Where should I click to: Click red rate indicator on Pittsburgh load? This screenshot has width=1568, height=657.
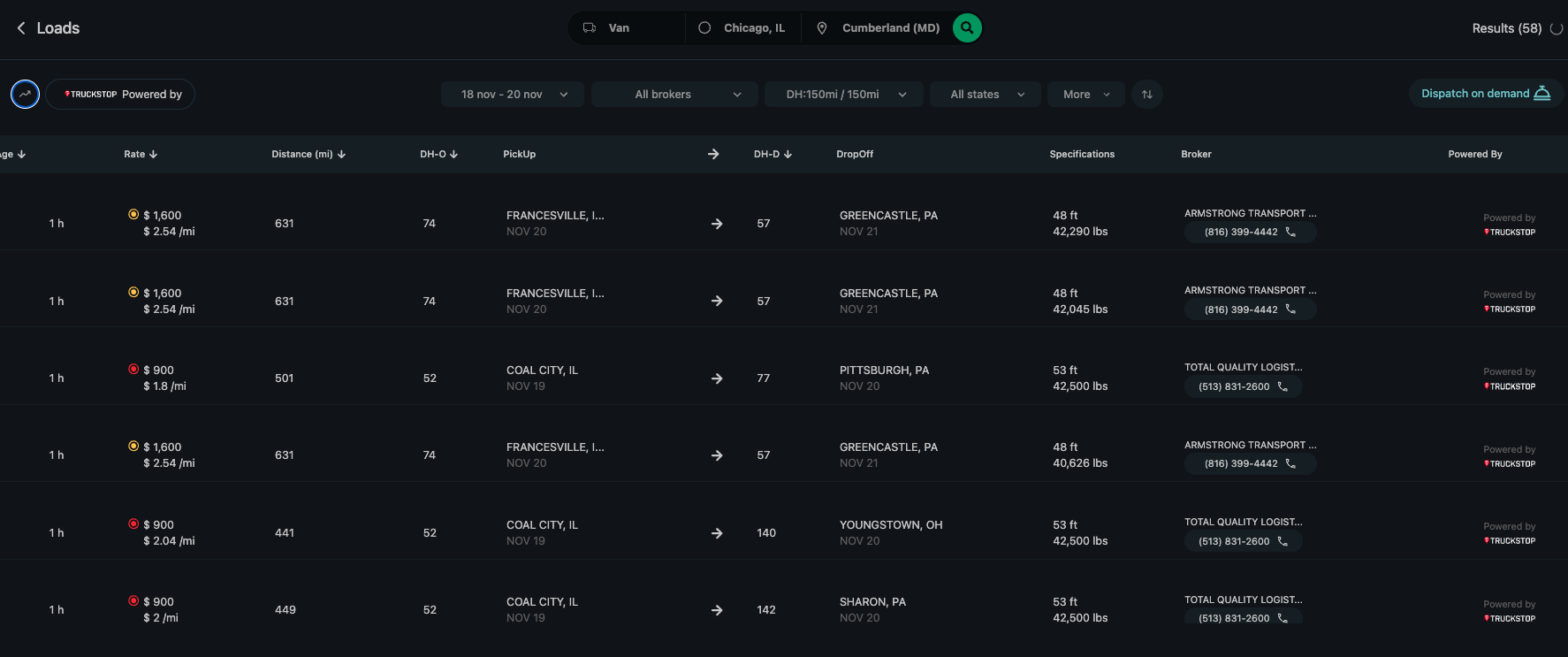coord(133,369)
